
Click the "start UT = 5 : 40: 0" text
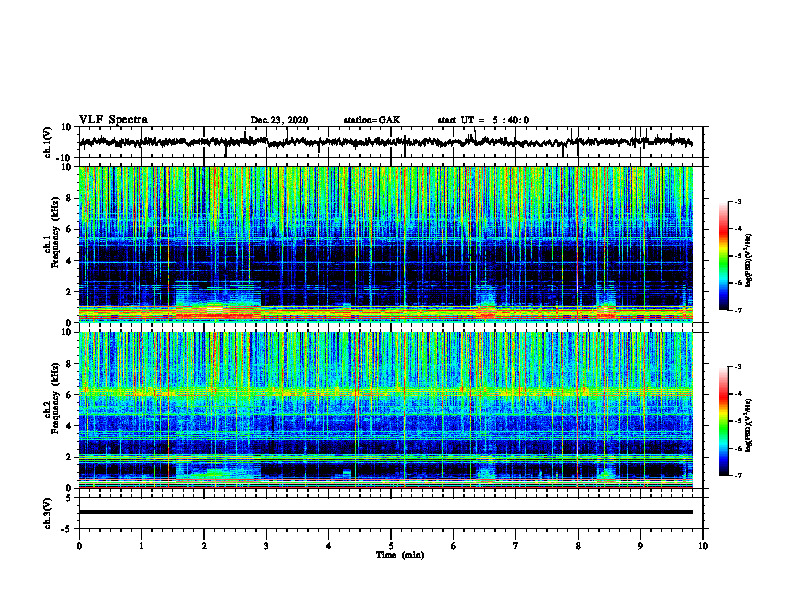tap(483, 120)
